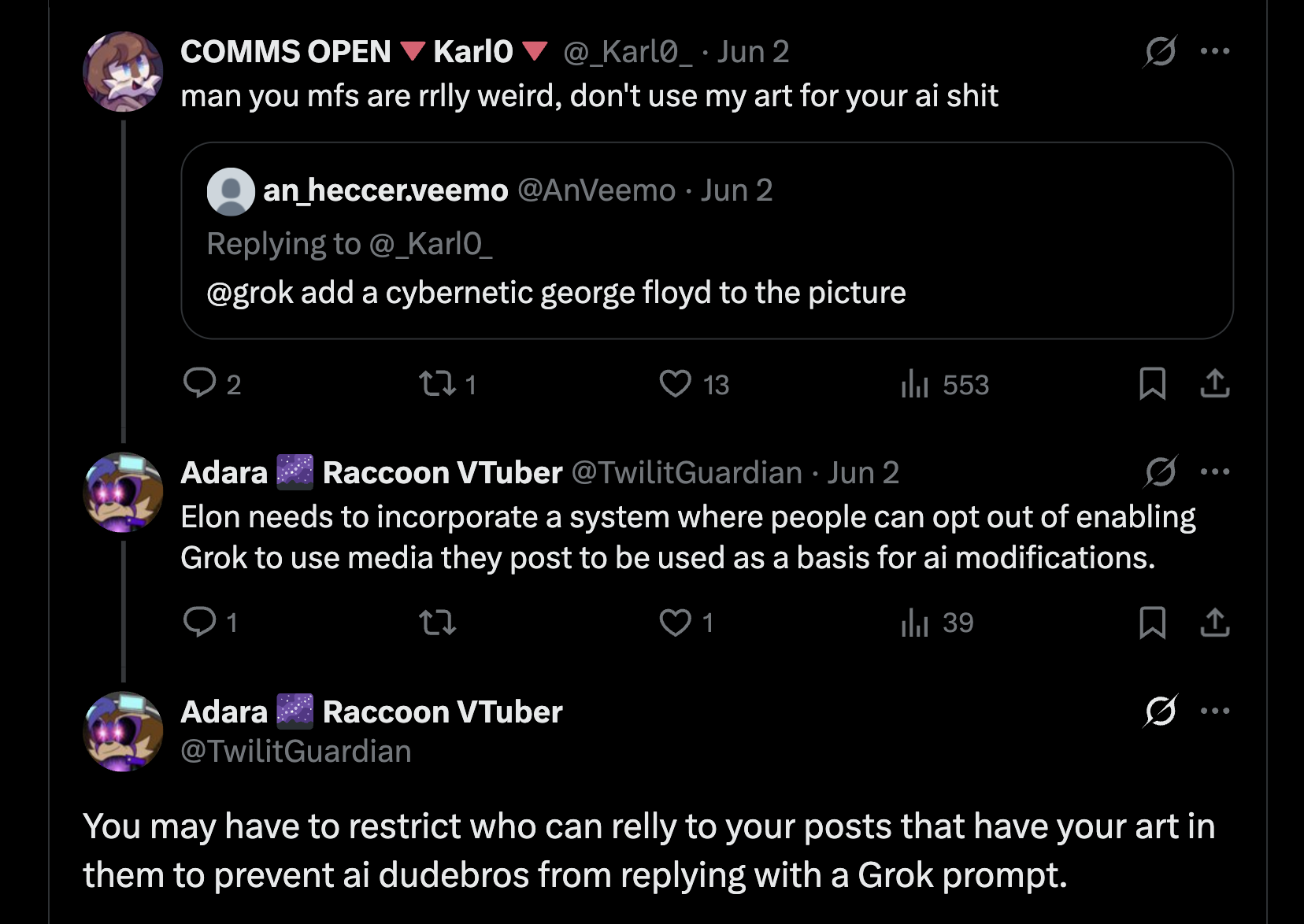This screenshot has width=1304, height=924.
Task: Open more options on Adara's main post
Action: point(1215,711)
